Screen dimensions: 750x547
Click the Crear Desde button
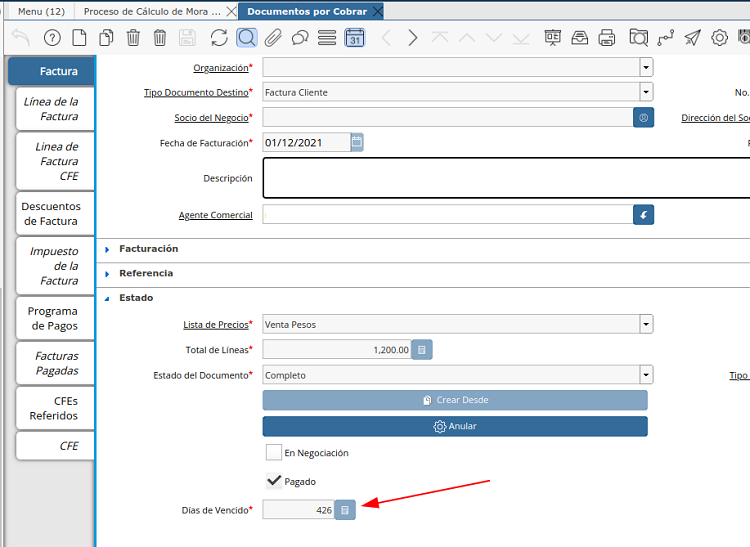[x=455, y=400]
